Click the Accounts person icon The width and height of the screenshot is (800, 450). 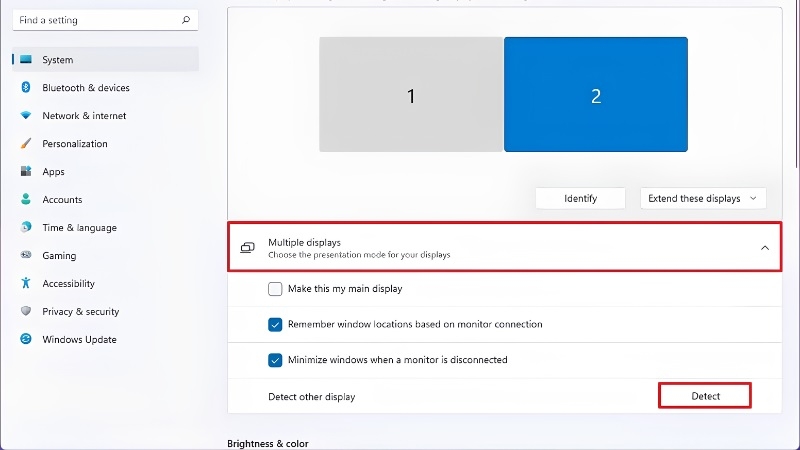click(26, 199)
